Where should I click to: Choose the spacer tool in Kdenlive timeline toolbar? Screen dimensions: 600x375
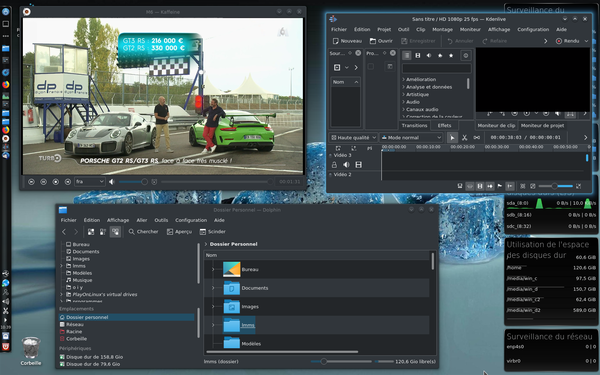coord(477,138)
